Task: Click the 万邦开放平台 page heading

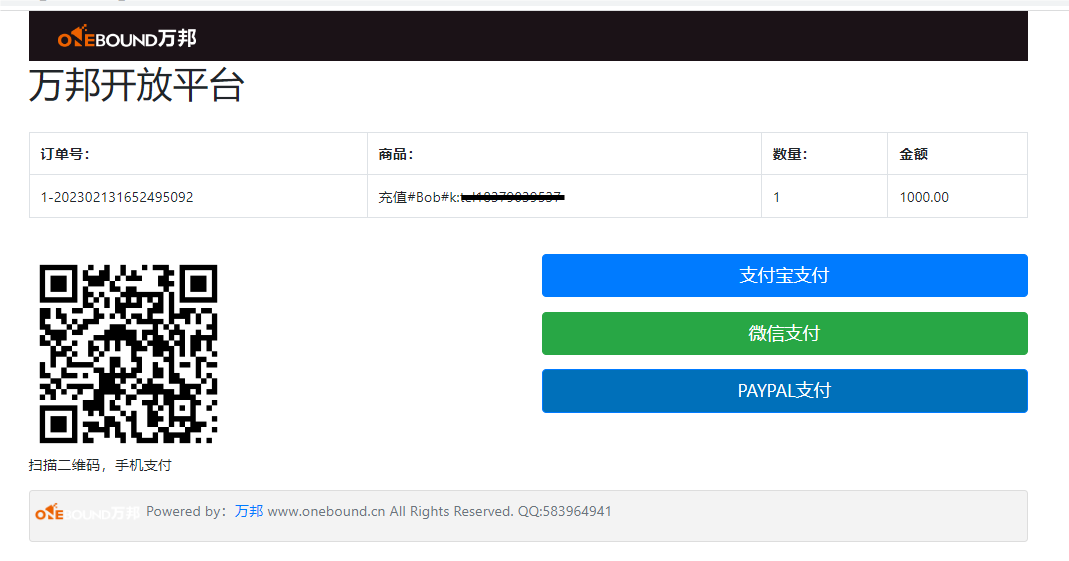Action: (136, 87)
